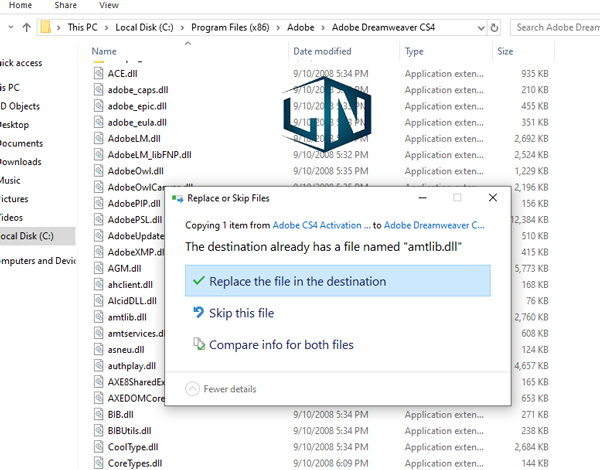This screenshot has width=600, height=470.
Task: Click the Up one level arrow icon
Action: [x=26, y=28]
